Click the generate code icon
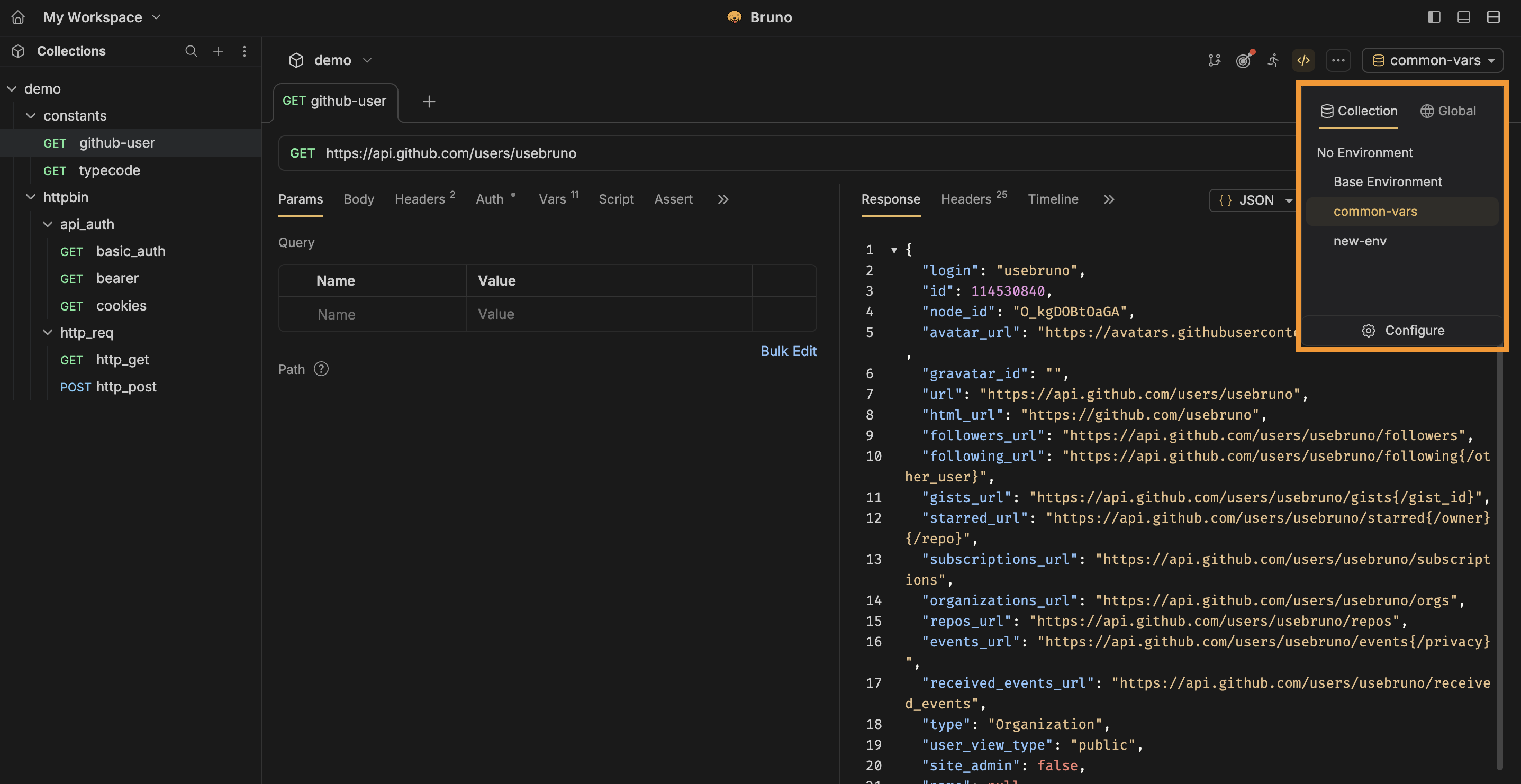The image size is (1521, 784). click(1303, 60)
